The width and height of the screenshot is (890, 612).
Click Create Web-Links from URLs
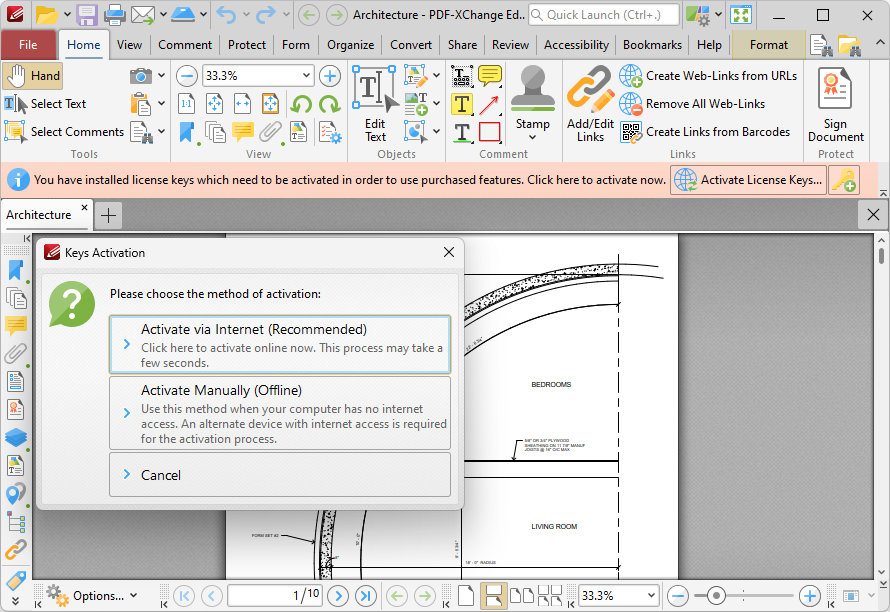point(708,76)
